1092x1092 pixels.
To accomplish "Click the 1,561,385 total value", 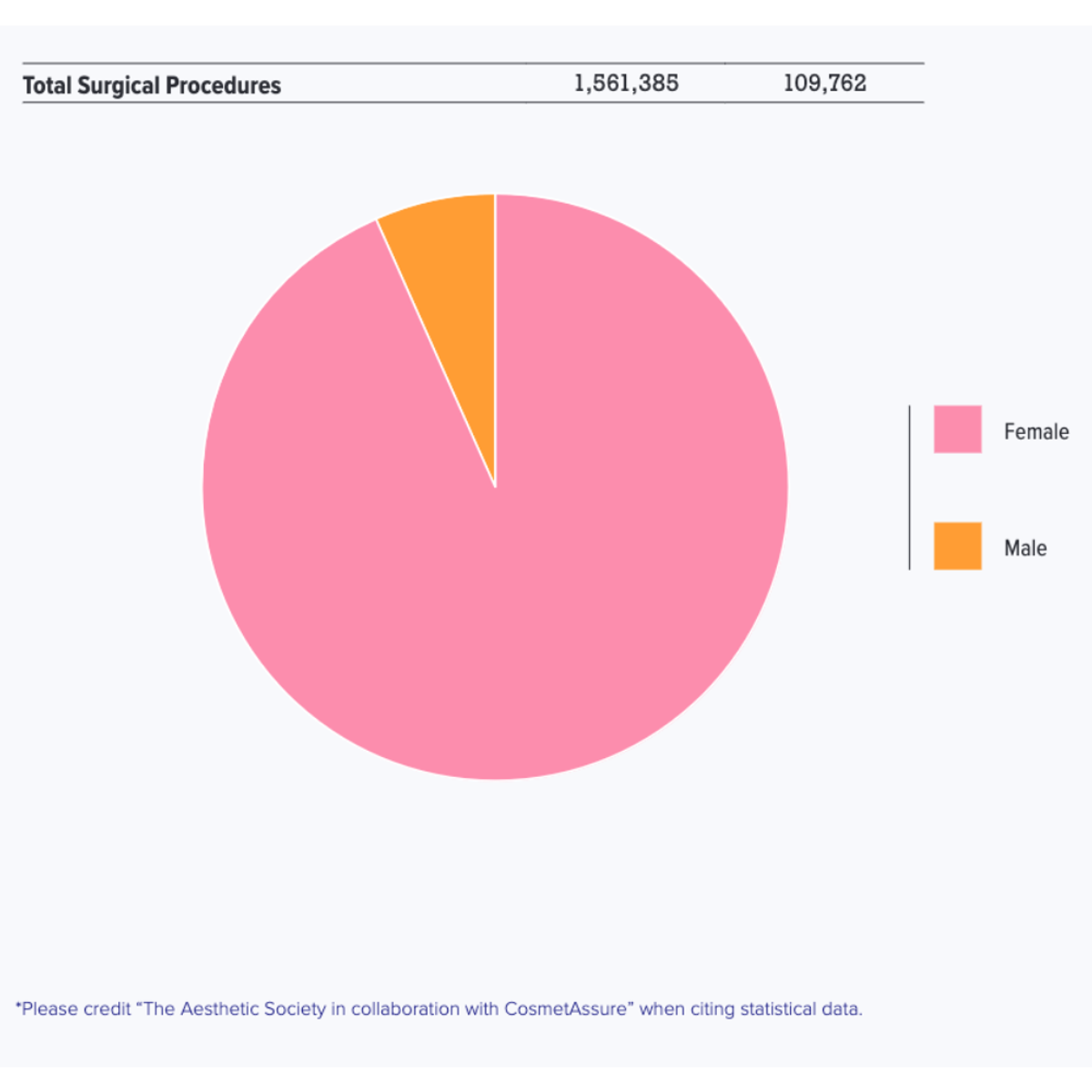I will (626, 83).
